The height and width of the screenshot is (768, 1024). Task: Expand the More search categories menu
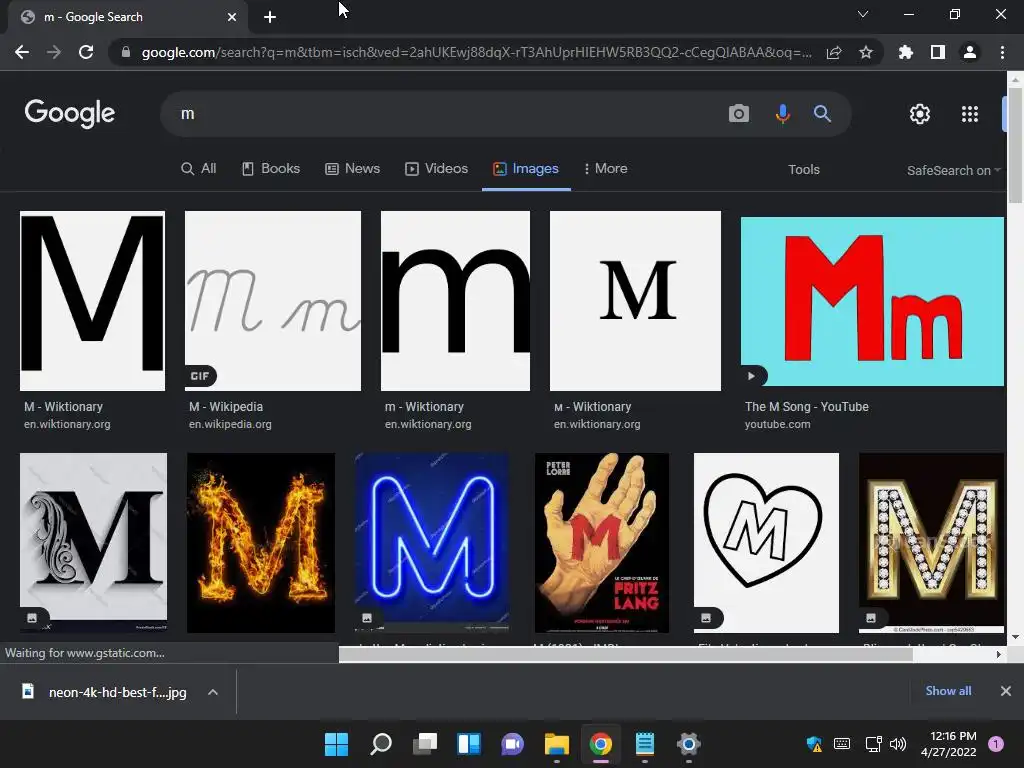(605, 168)
